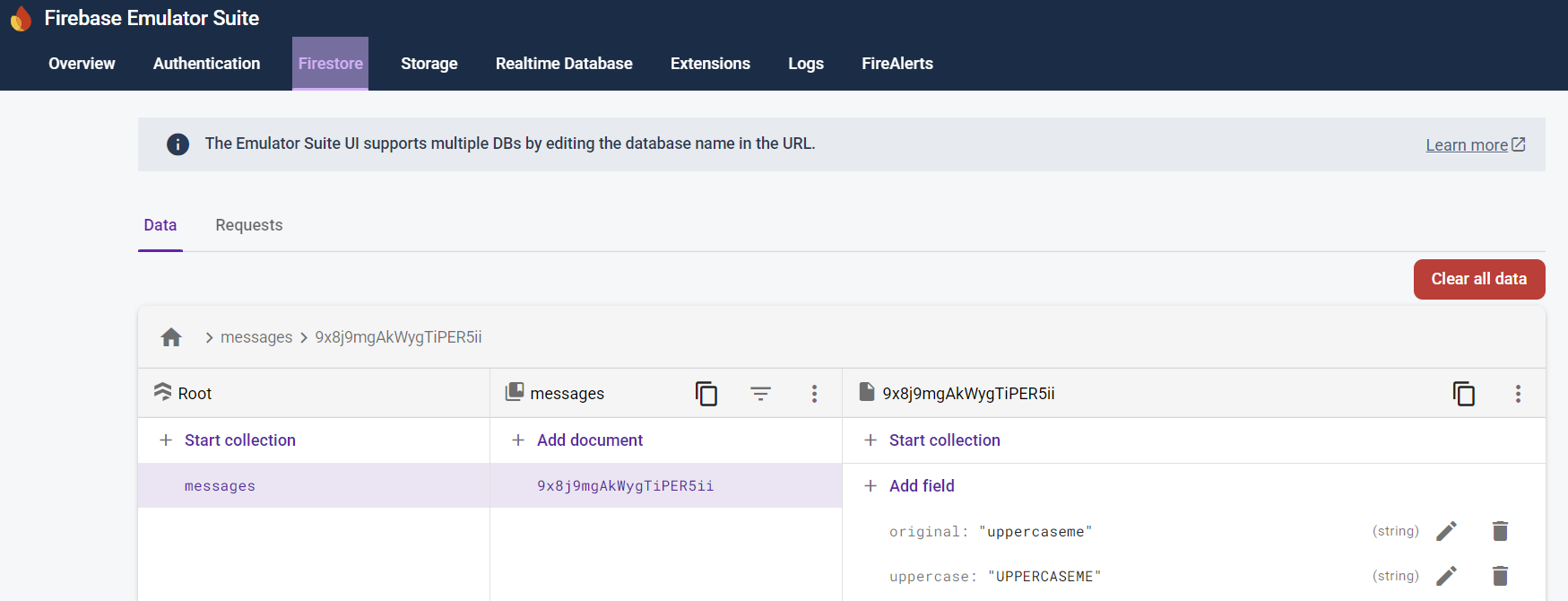
Task: Click the Clear all data button
Action: [1479, 279]
